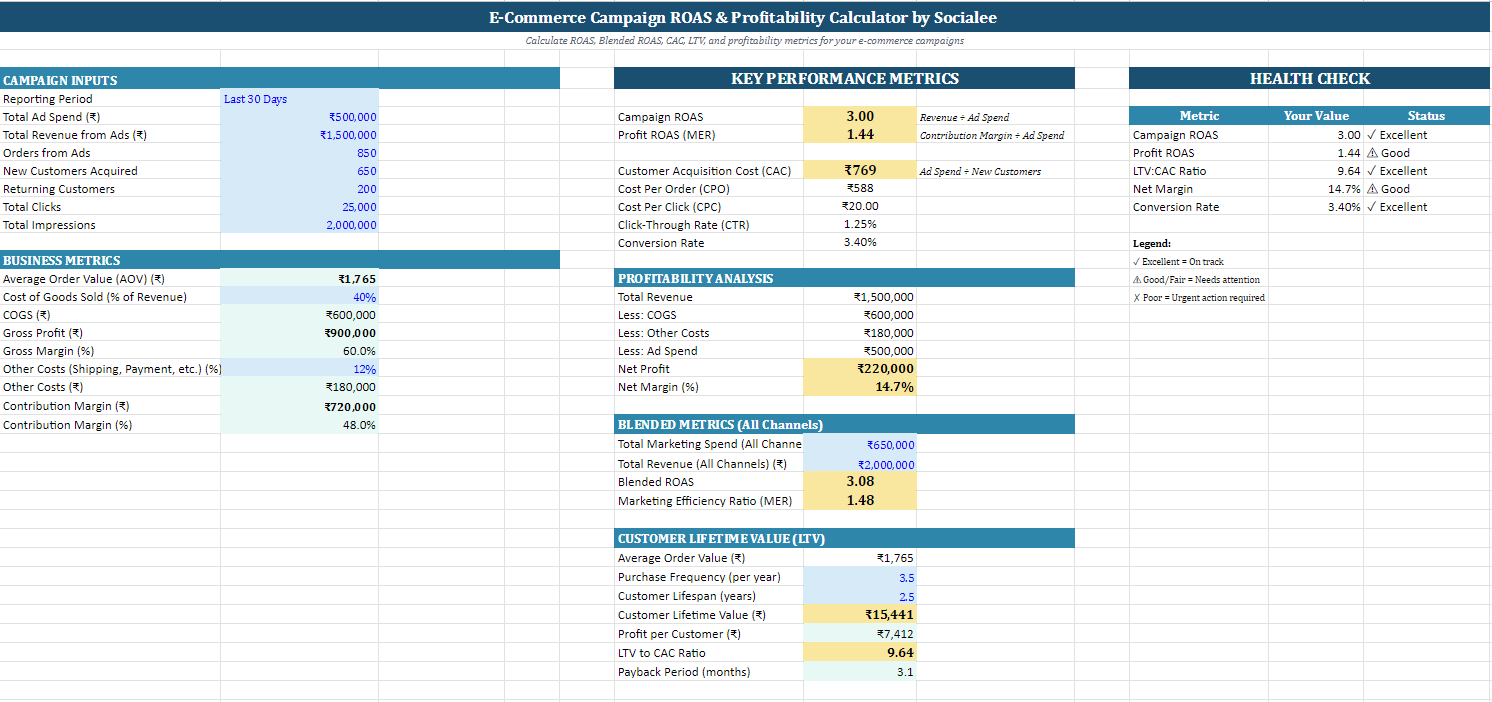Select the LTV to CAC Ratio result 9.64
1492x702 pixels.
860,653
